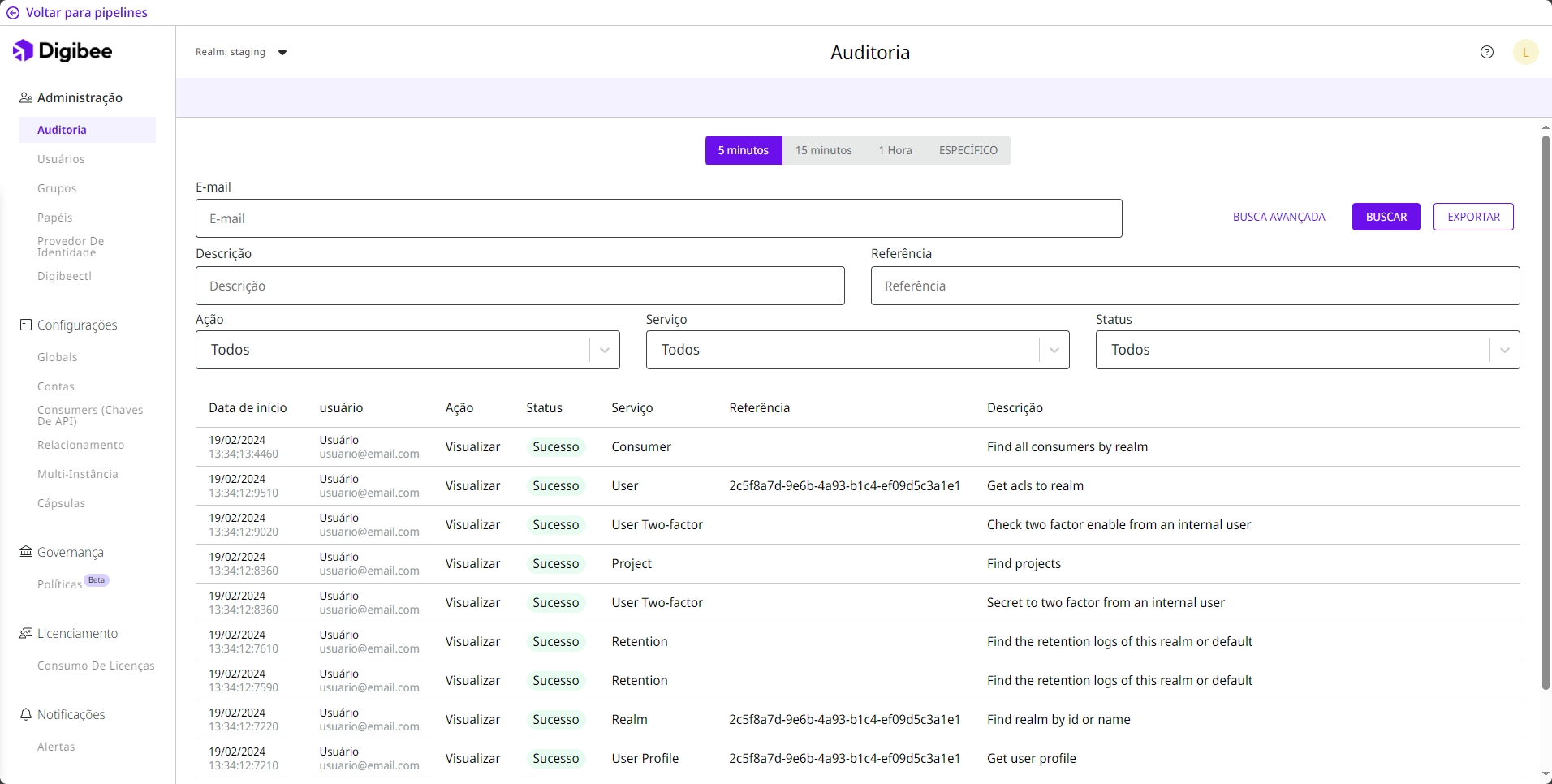Select the 1 Hora time range
Screen dimensions: 1552x784
coord(895,151)
